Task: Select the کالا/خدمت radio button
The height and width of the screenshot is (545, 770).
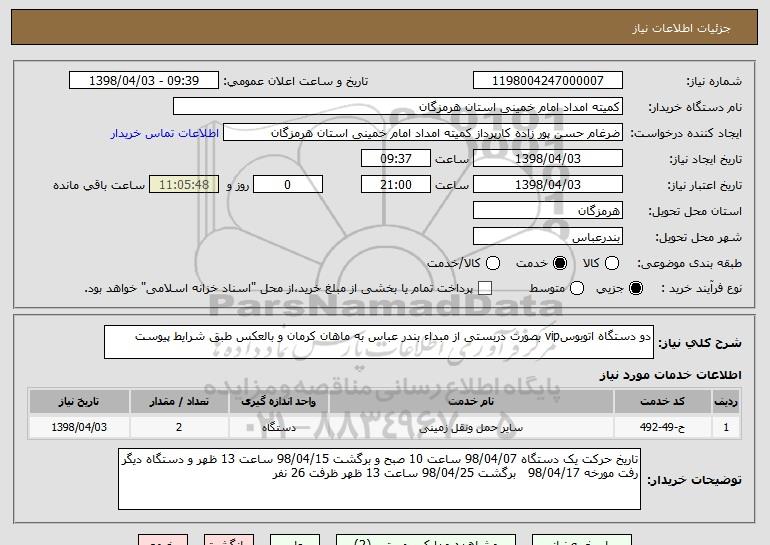Action: tap(493, 263)
